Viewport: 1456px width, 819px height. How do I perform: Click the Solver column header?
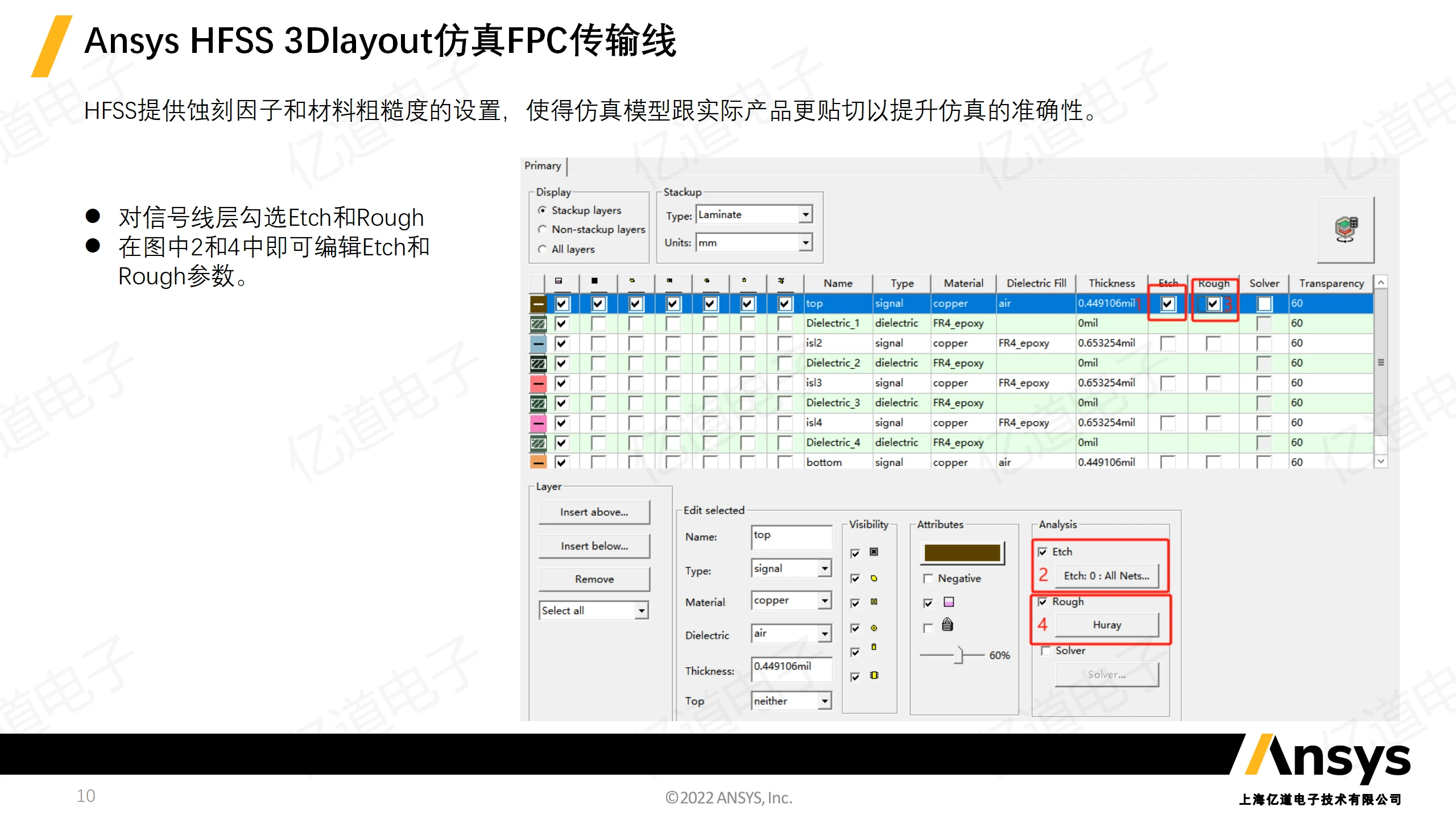[1264, 283]
